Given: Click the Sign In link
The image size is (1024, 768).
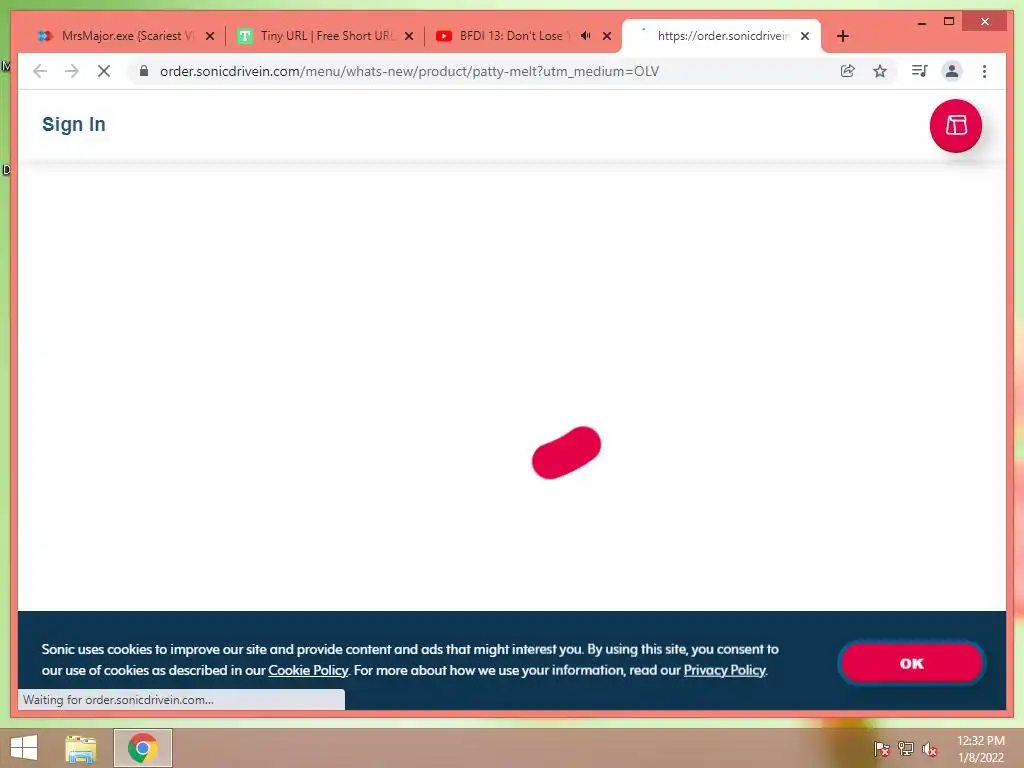Looking at the screenshot, I should pos(74,124).
